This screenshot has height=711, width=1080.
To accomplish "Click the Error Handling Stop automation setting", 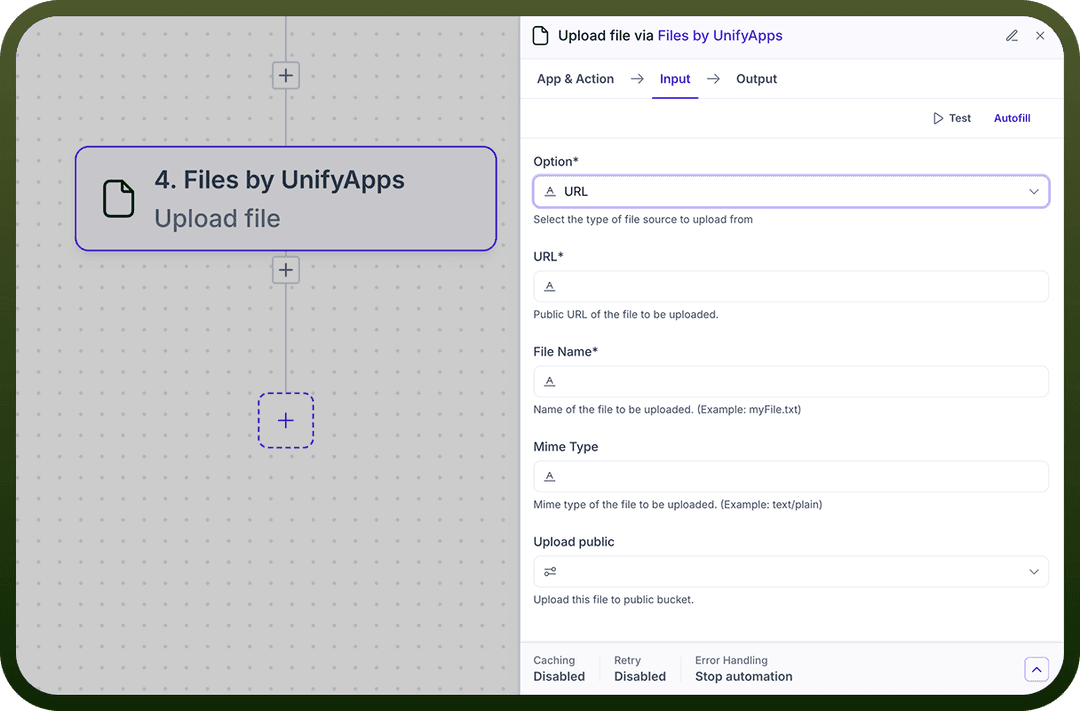I will coord(744,669).
